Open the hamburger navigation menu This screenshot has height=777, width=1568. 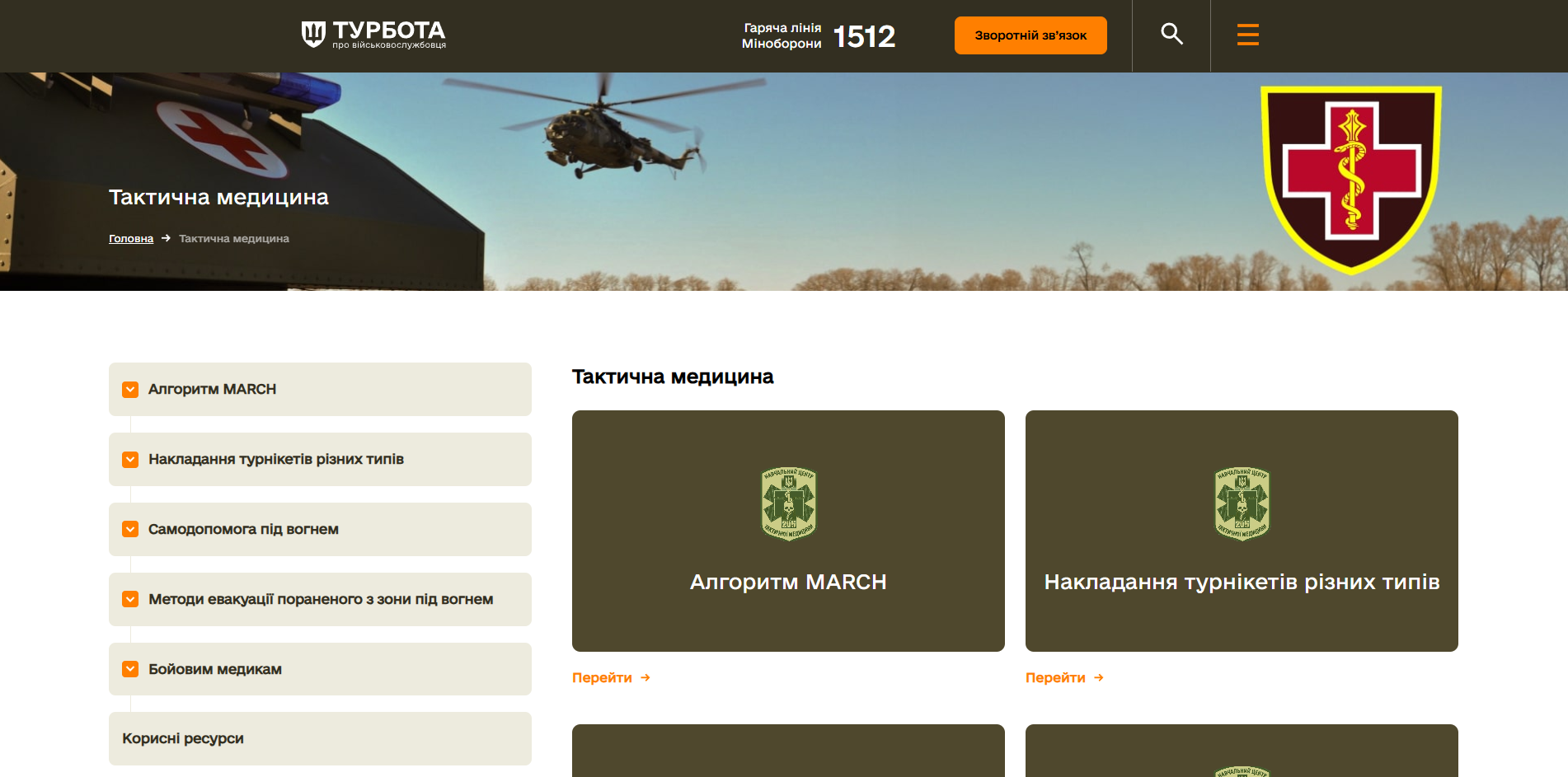pos(1247,35)
